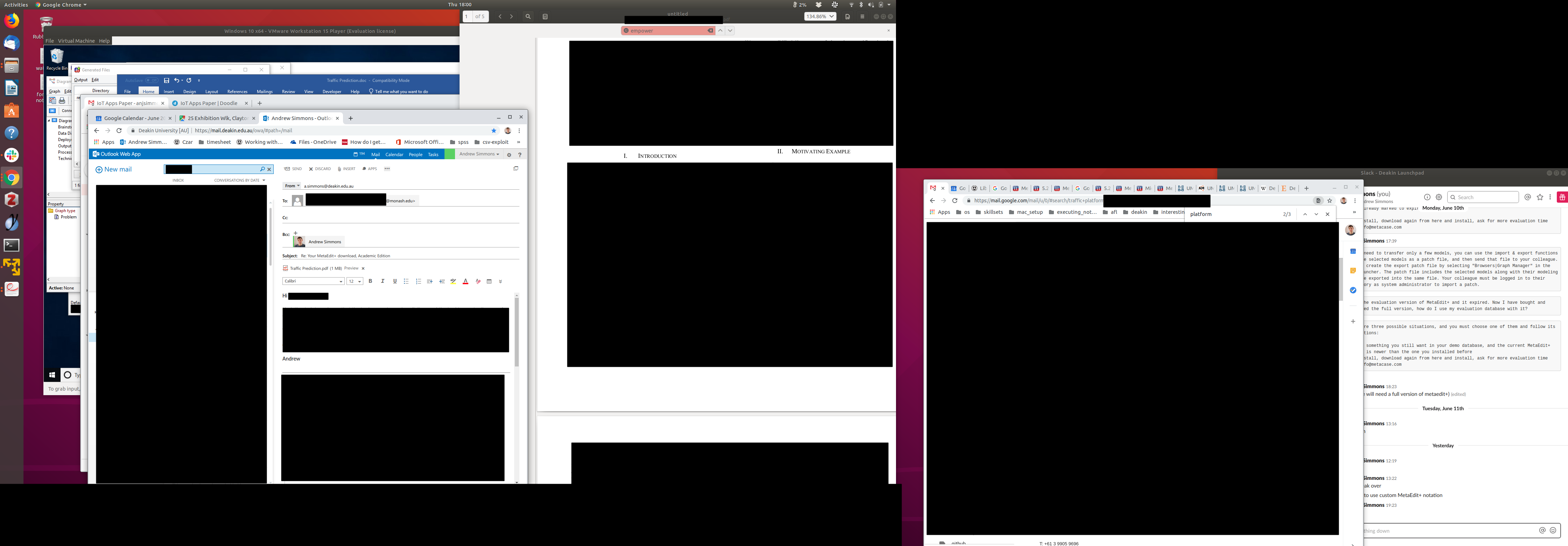Open the People tab in Outlook
1568x546 pixels.
[416, 155]
